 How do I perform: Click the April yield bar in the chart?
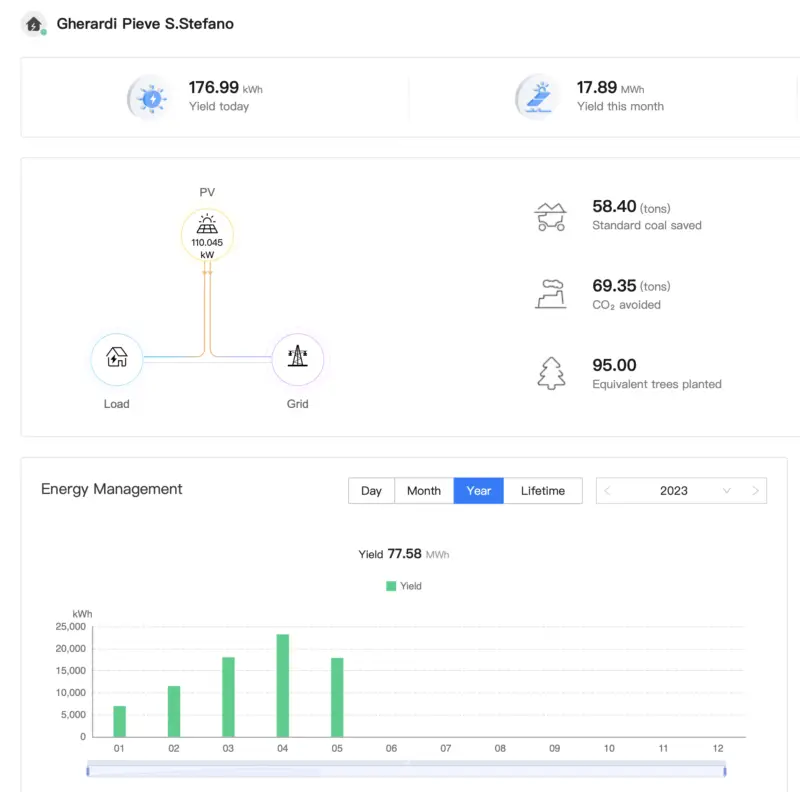pos(283,685)
